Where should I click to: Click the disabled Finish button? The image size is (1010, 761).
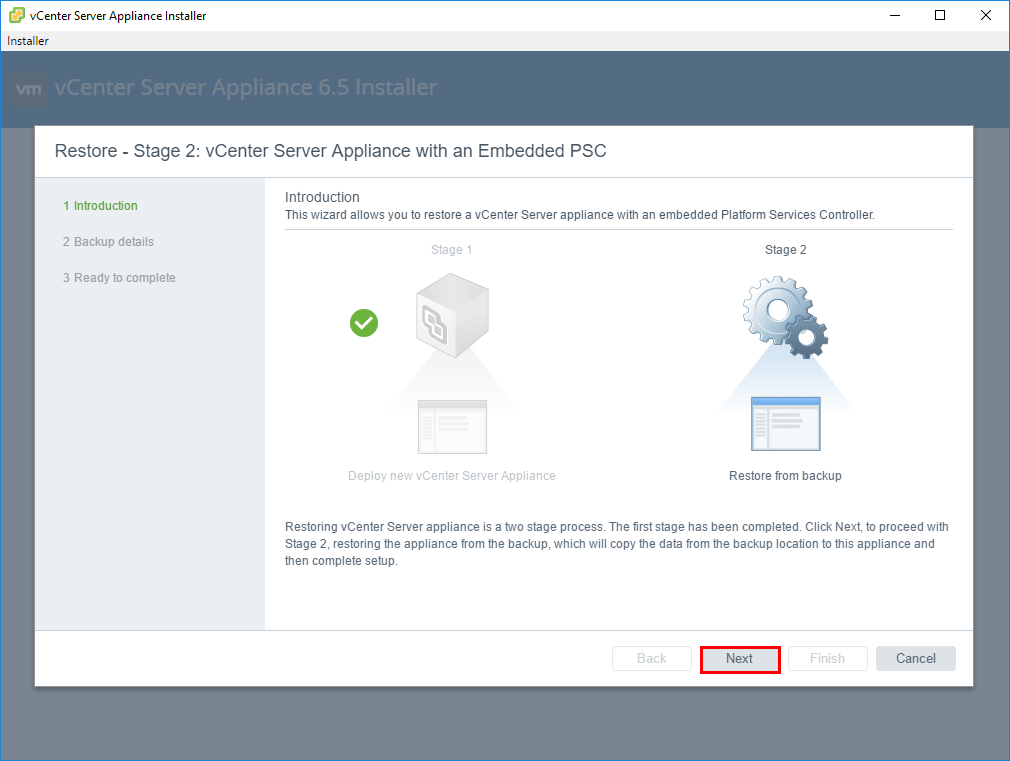click(x=827, y=659)
